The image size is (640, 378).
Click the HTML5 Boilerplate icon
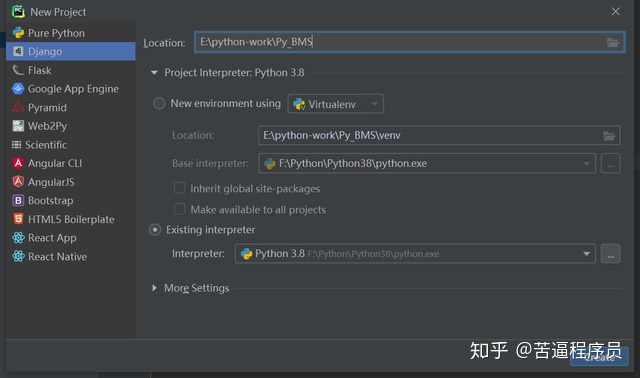click(18, 219)
